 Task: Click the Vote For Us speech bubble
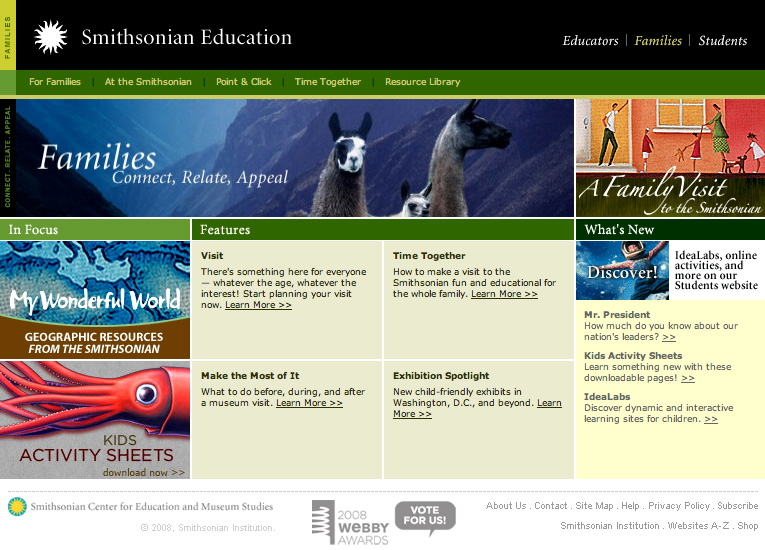pos(425,517)
